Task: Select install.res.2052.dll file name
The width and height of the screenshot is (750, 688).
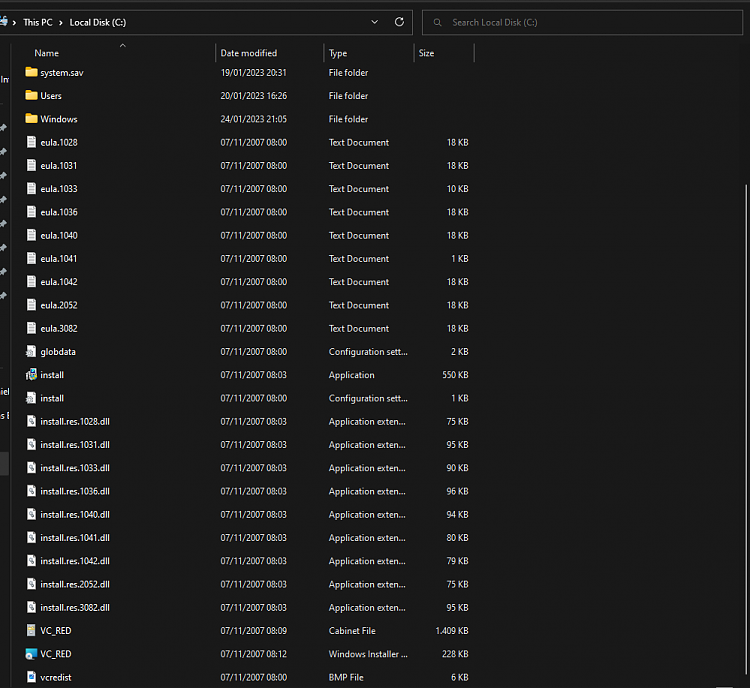Action: tap(75, 584)
